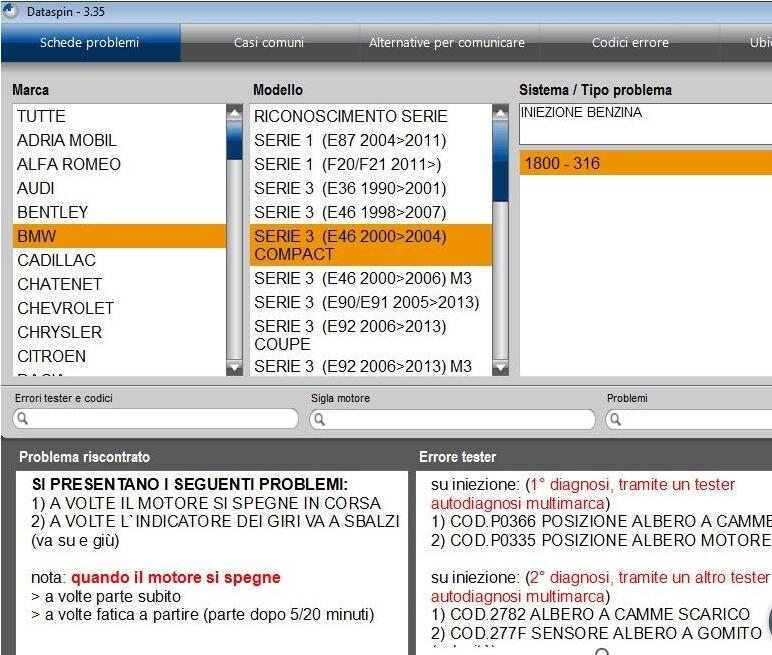Select ALFA ROMEO brand
The height and width of the screenshot is (655, 772).
[119, 164]
